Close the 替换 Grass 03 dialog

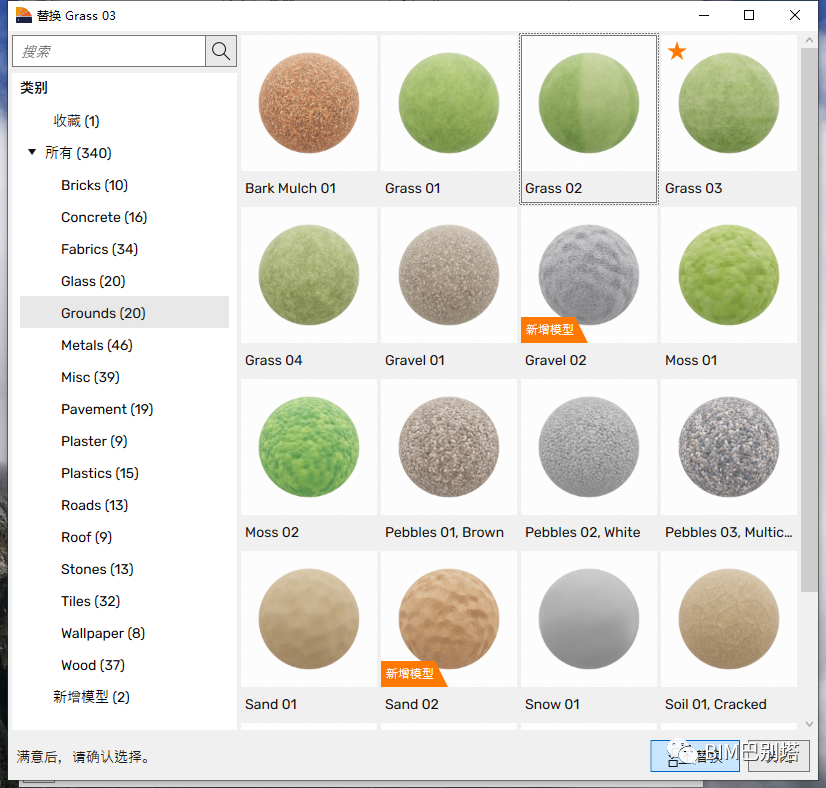(x=795, y=15)
